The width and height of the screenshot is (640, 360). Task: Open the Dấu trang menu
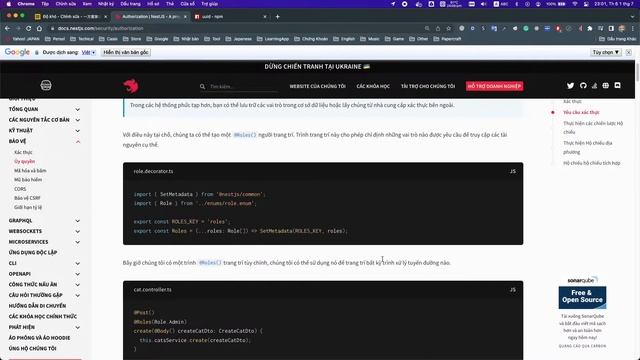point(130,4)
